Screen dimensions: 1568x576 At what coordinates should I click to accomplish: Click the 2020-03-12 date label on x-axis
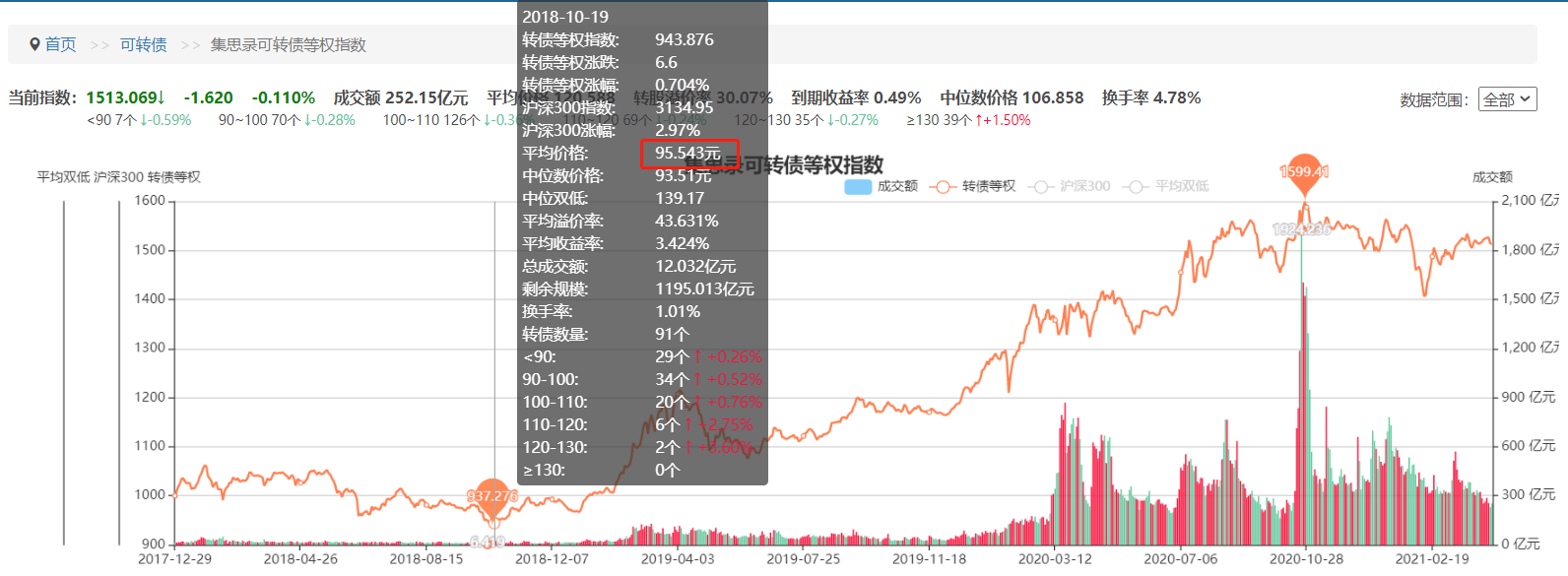1055,558
